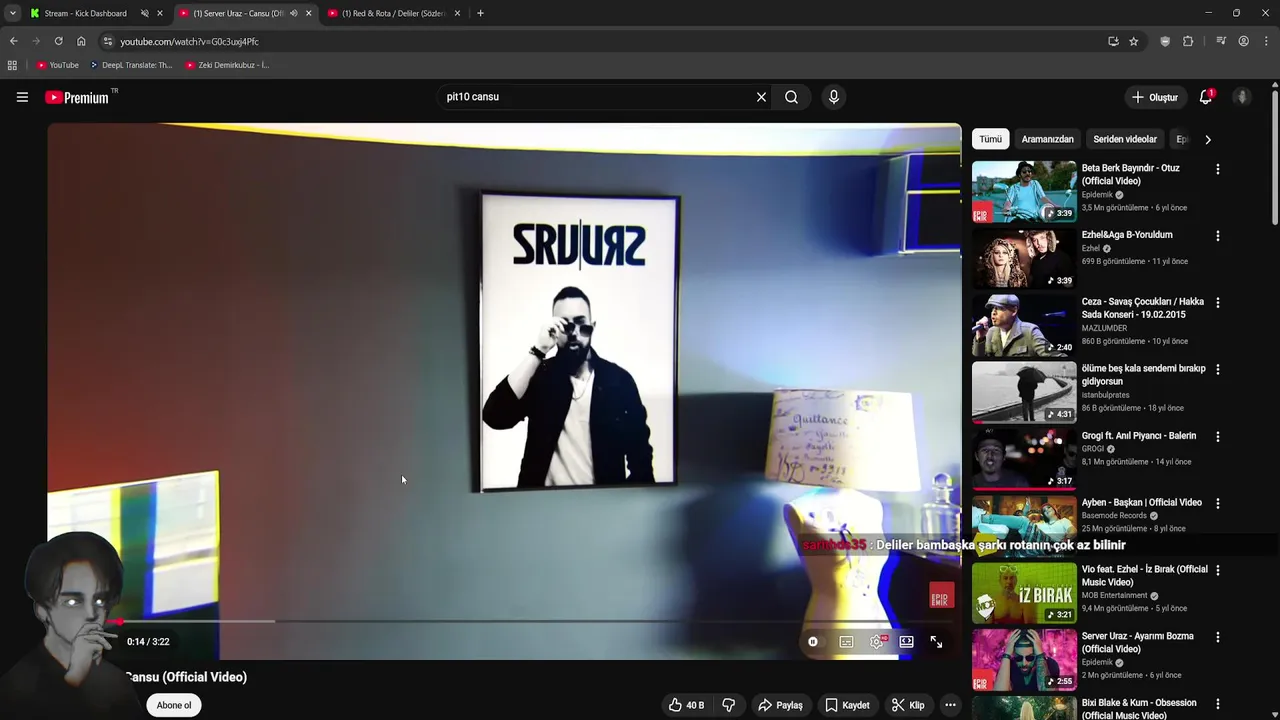Open YouTube bookmark in bookmarks bar
1280x720 pixels.
(x=58, y=65)
